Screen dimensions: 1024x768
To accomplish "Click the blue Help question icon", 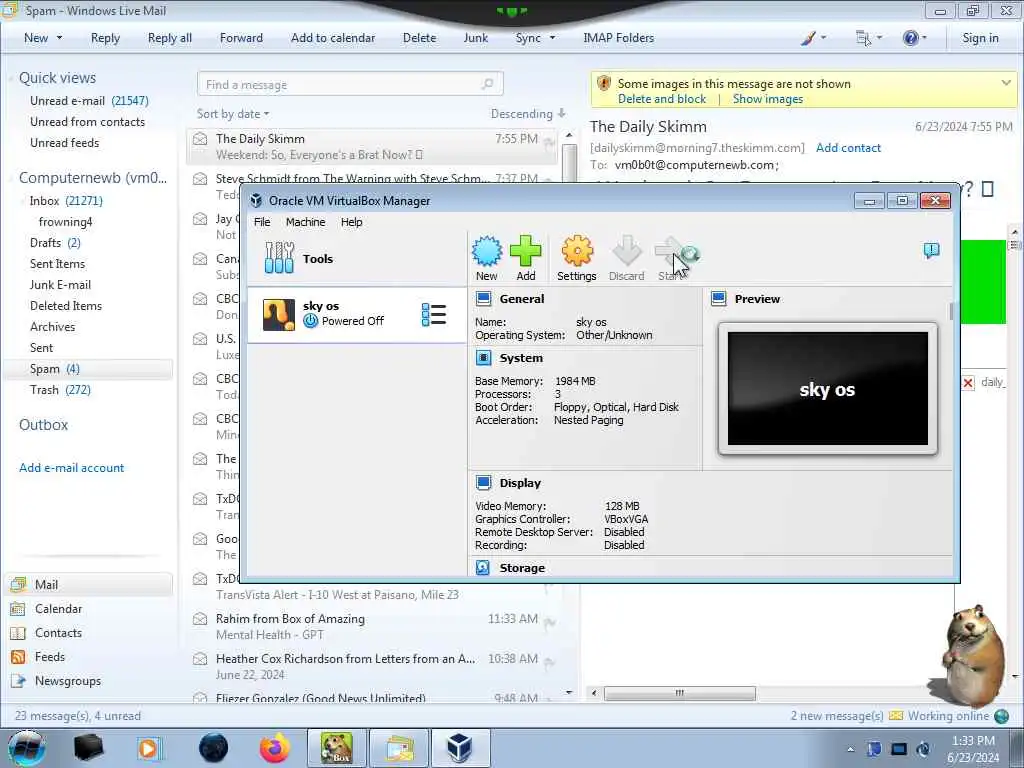I will coord(910,38).
